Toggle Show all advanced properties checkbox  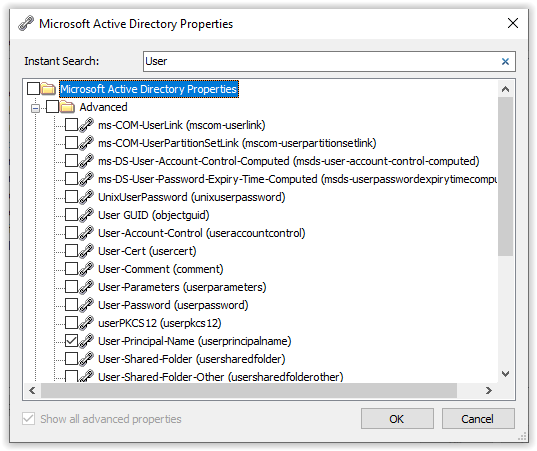[x=28, y=418]
